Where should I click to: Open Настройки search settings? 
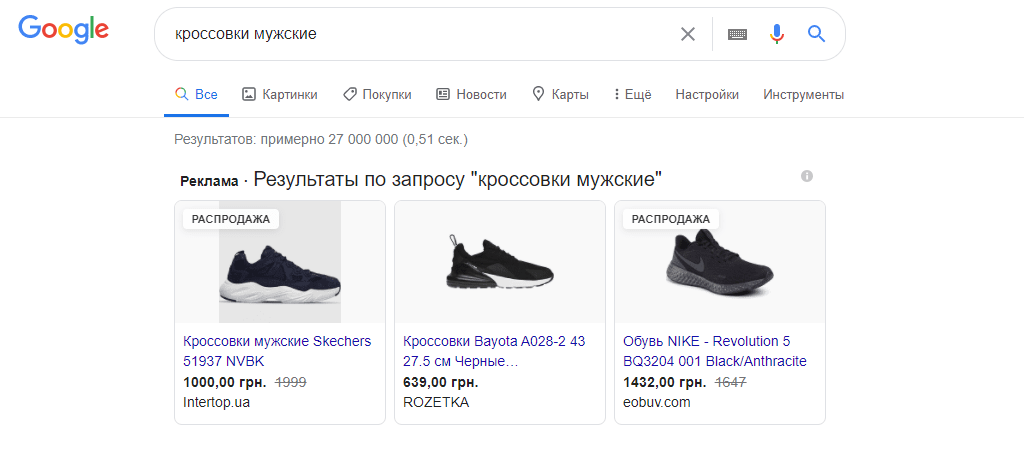tap(707, 95)
